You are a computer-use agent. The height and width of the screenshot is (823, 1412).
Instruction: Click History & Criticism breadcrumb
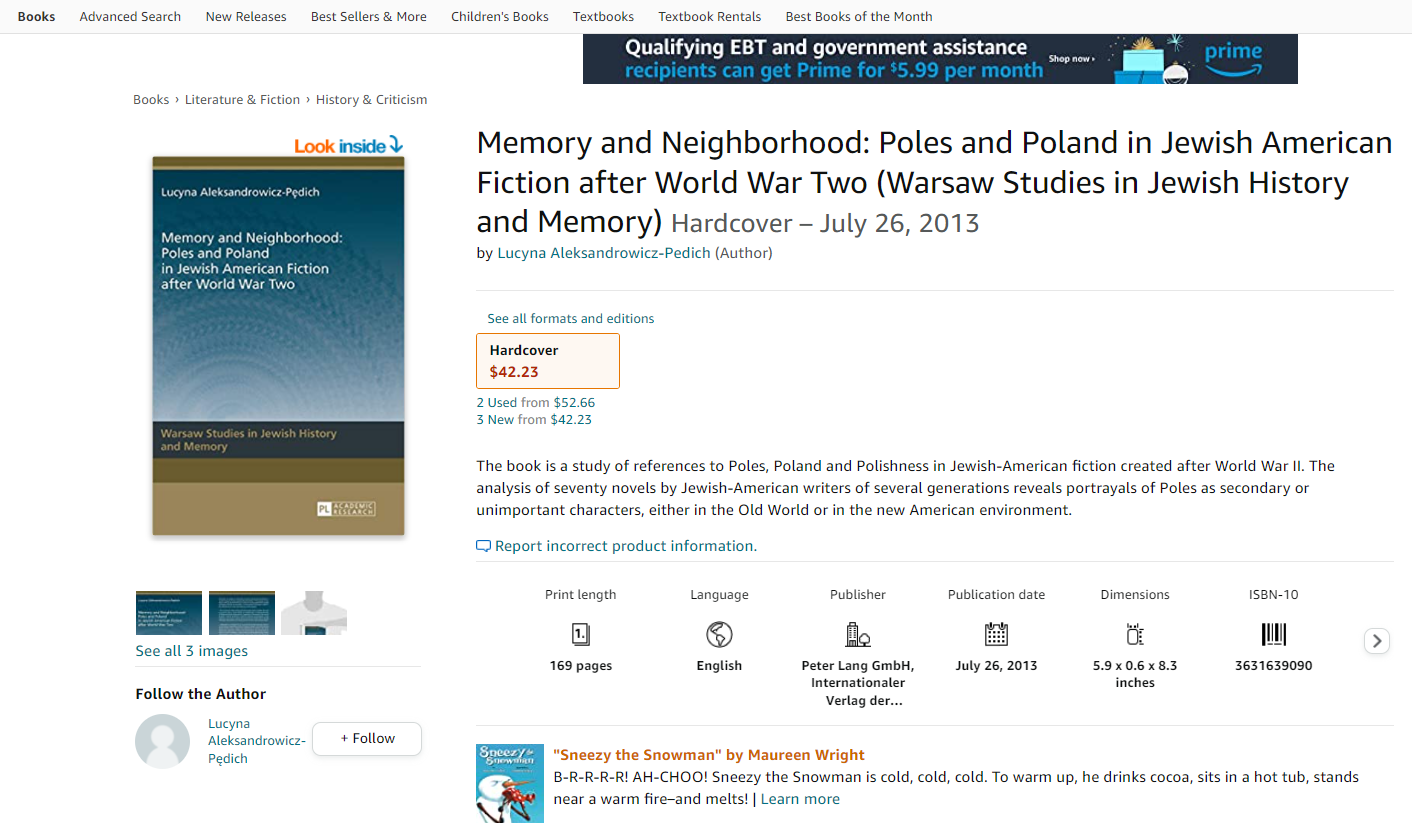[x=372, y=99]
